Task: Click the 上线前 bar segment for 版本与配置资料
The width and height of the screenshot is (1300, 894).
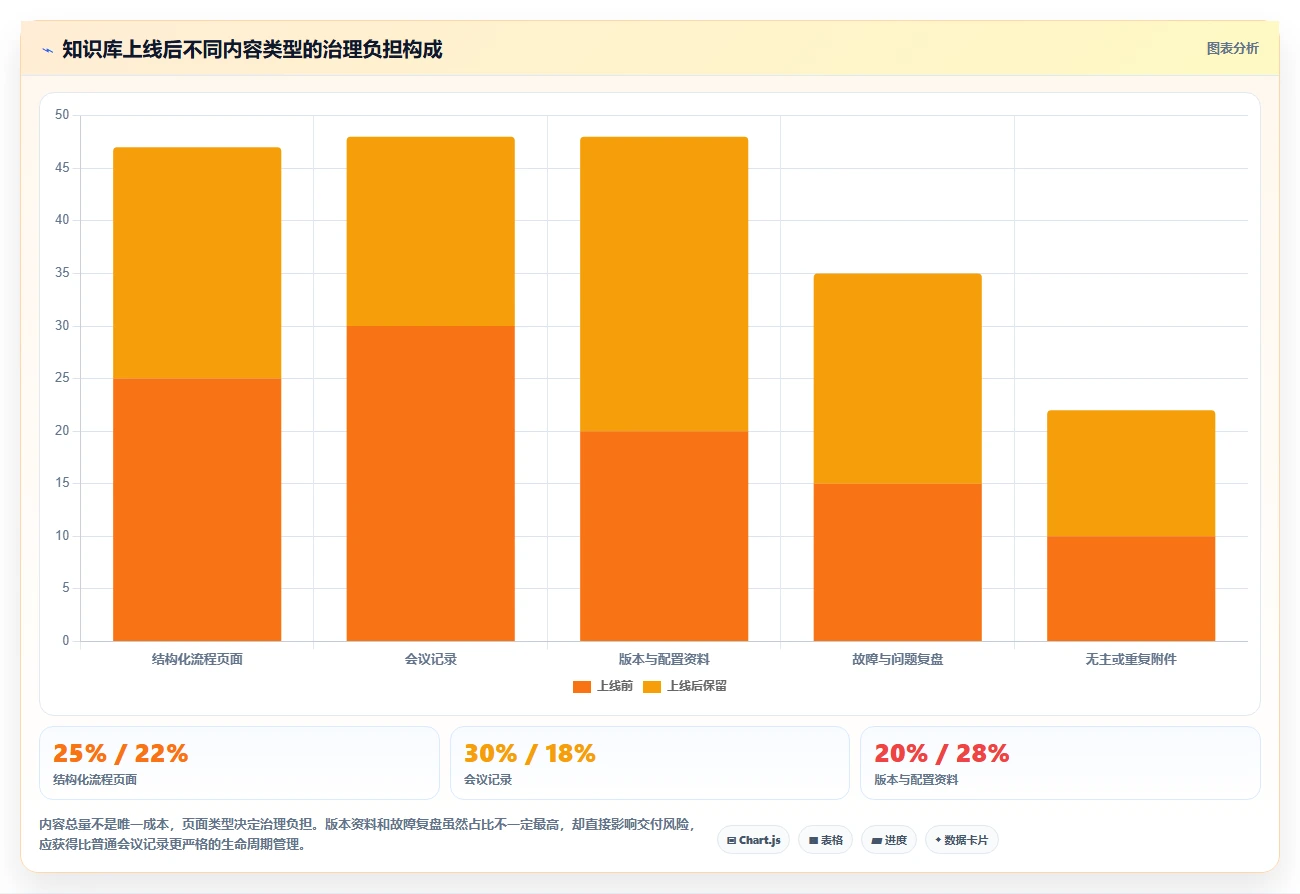Action: click(x=664, y=536)
